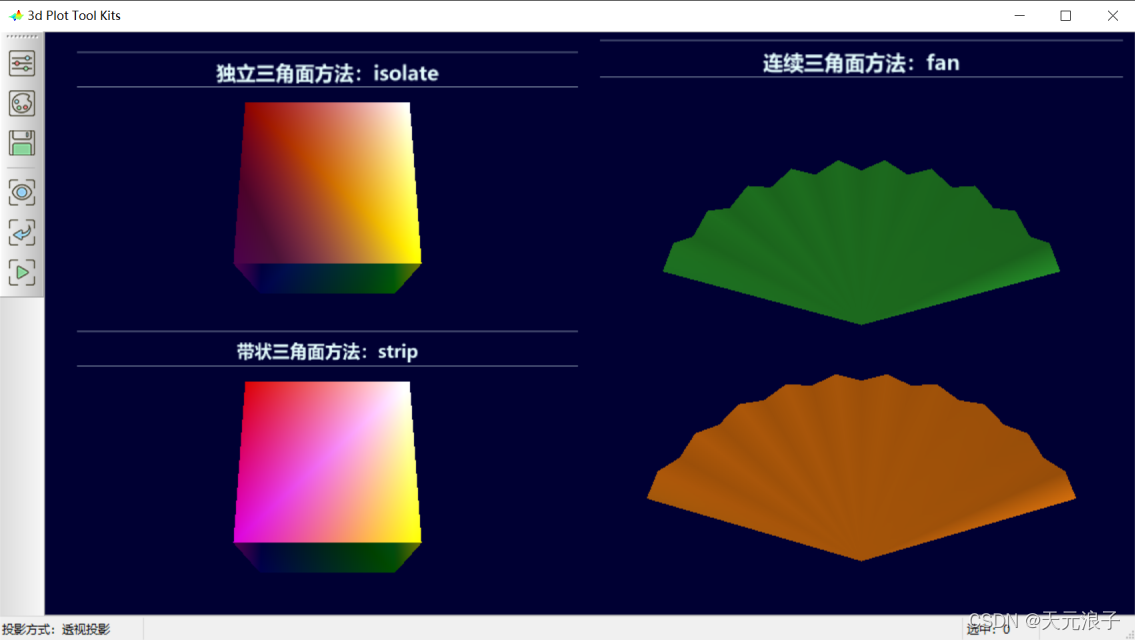1135x640 pixels.
Task: Click the title '连续三角面方法: fan'
Action: point(861,63)
